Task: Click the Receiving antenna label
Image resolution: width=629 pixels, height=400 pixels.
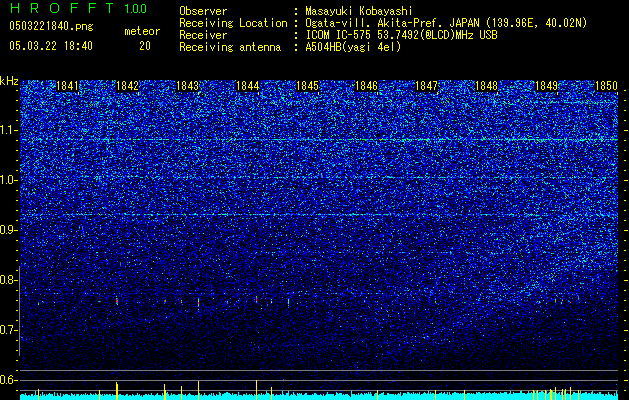Action: coord(230,47)
